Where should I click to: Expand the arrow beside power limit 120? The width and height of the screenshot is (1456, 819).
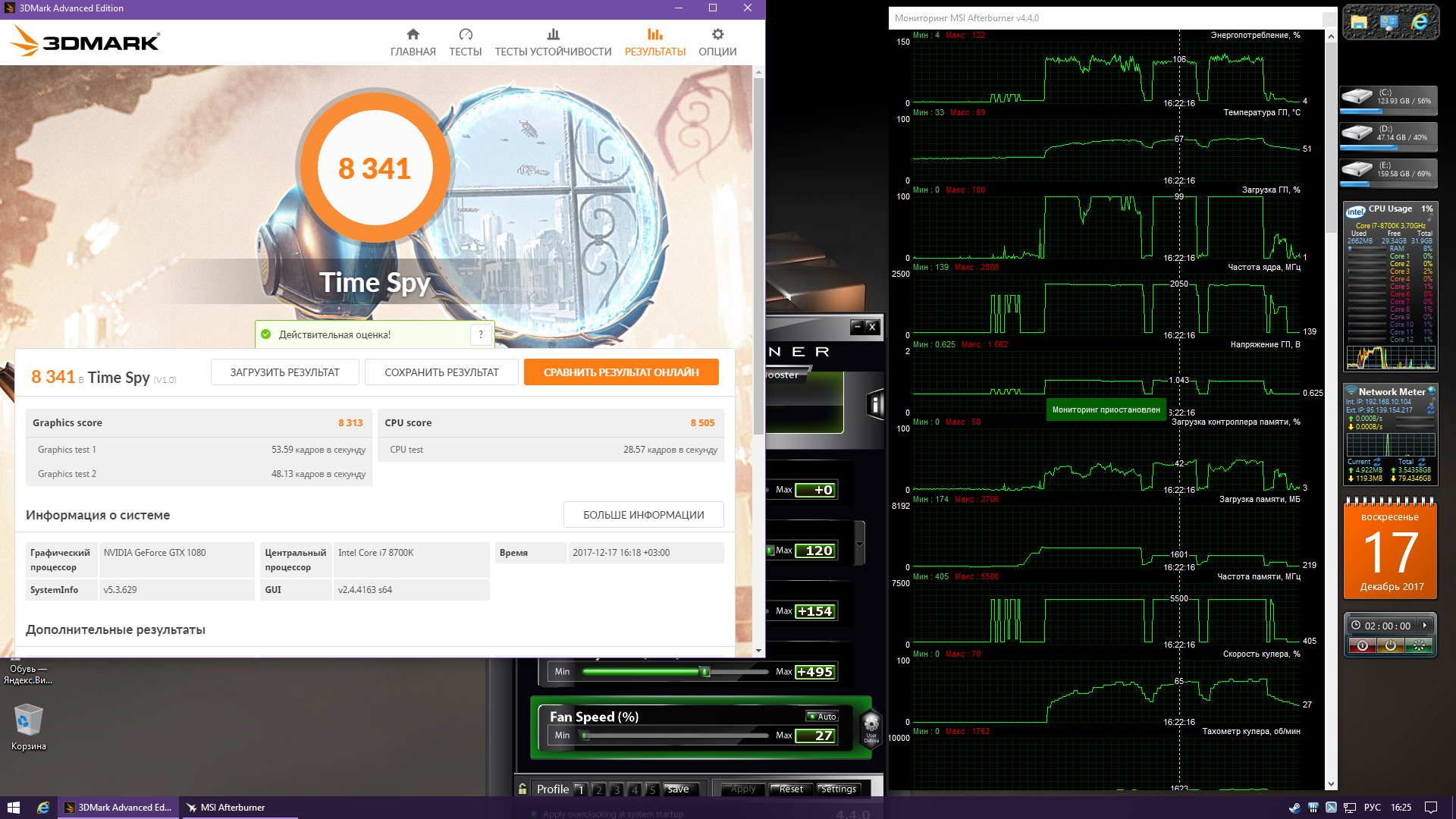859,544
